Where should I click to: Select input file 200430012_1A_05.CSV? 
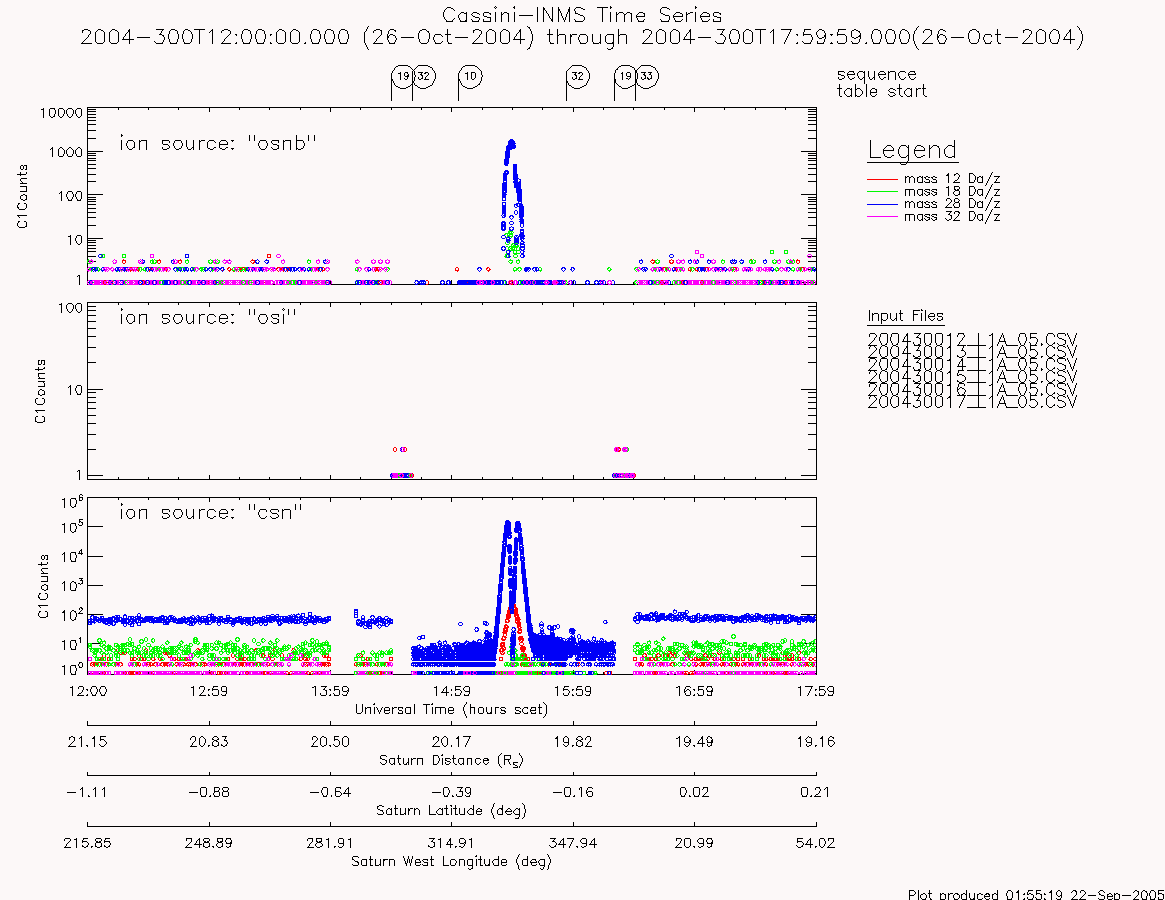(x=972, y=340)
